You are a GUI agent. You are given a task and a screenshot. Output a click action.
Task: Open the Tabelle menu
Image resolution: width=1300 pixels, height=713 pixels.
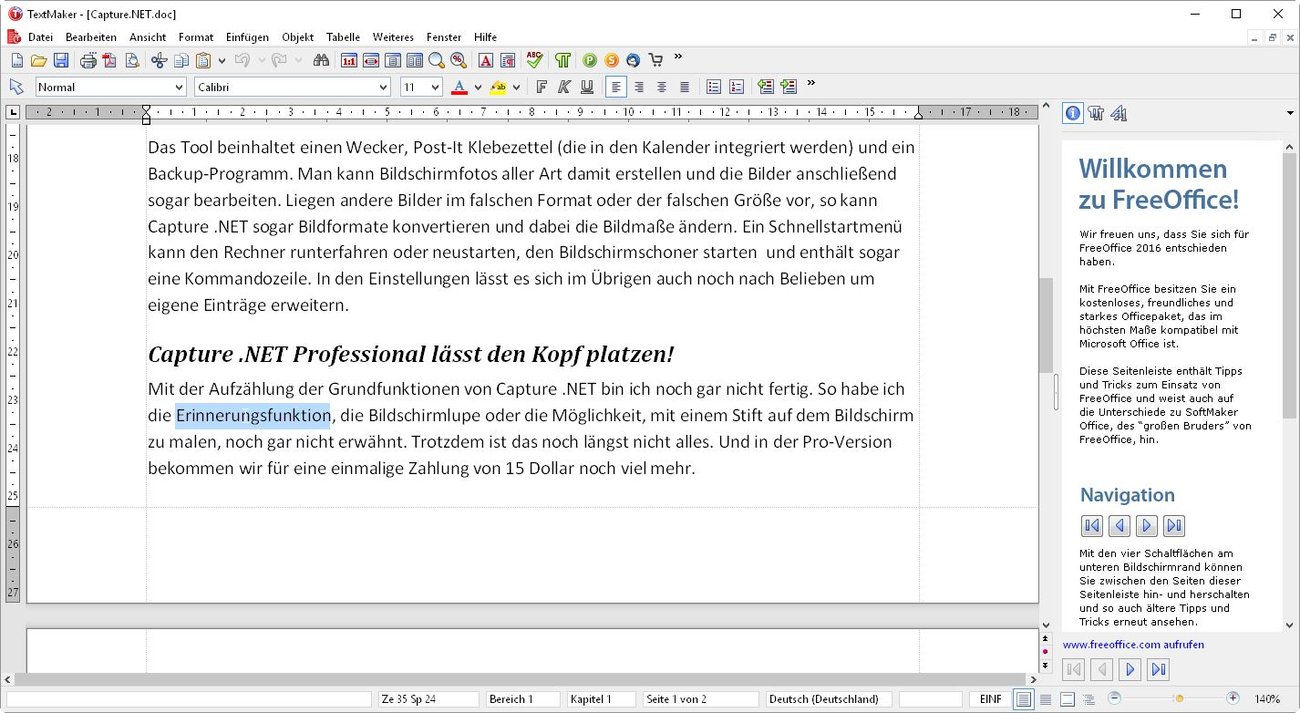[x=342, y=37]
